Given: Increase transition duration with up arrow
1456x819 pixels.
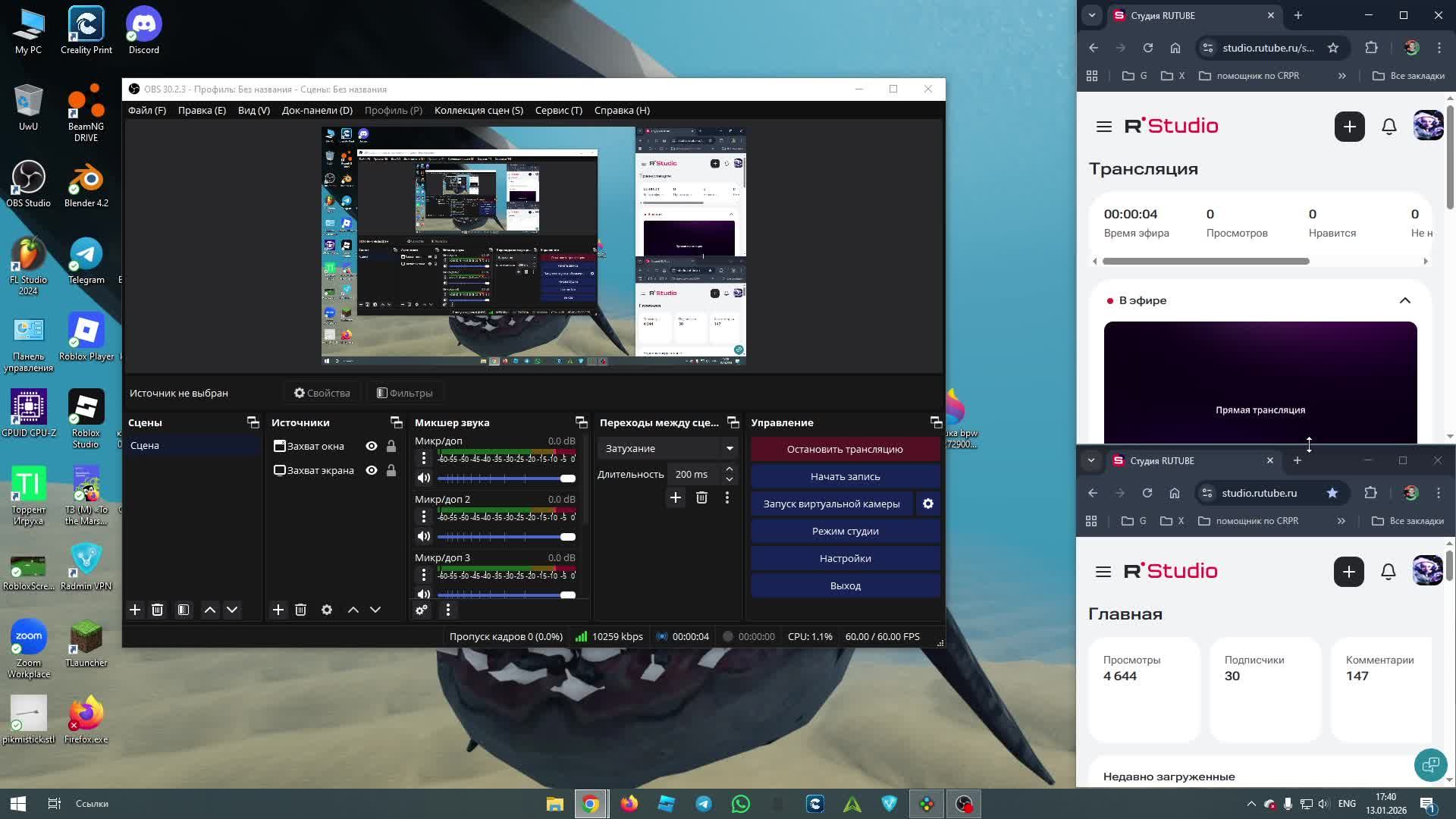Looking at the screenshot, I should pyautogui.click(x=730, y=469).
